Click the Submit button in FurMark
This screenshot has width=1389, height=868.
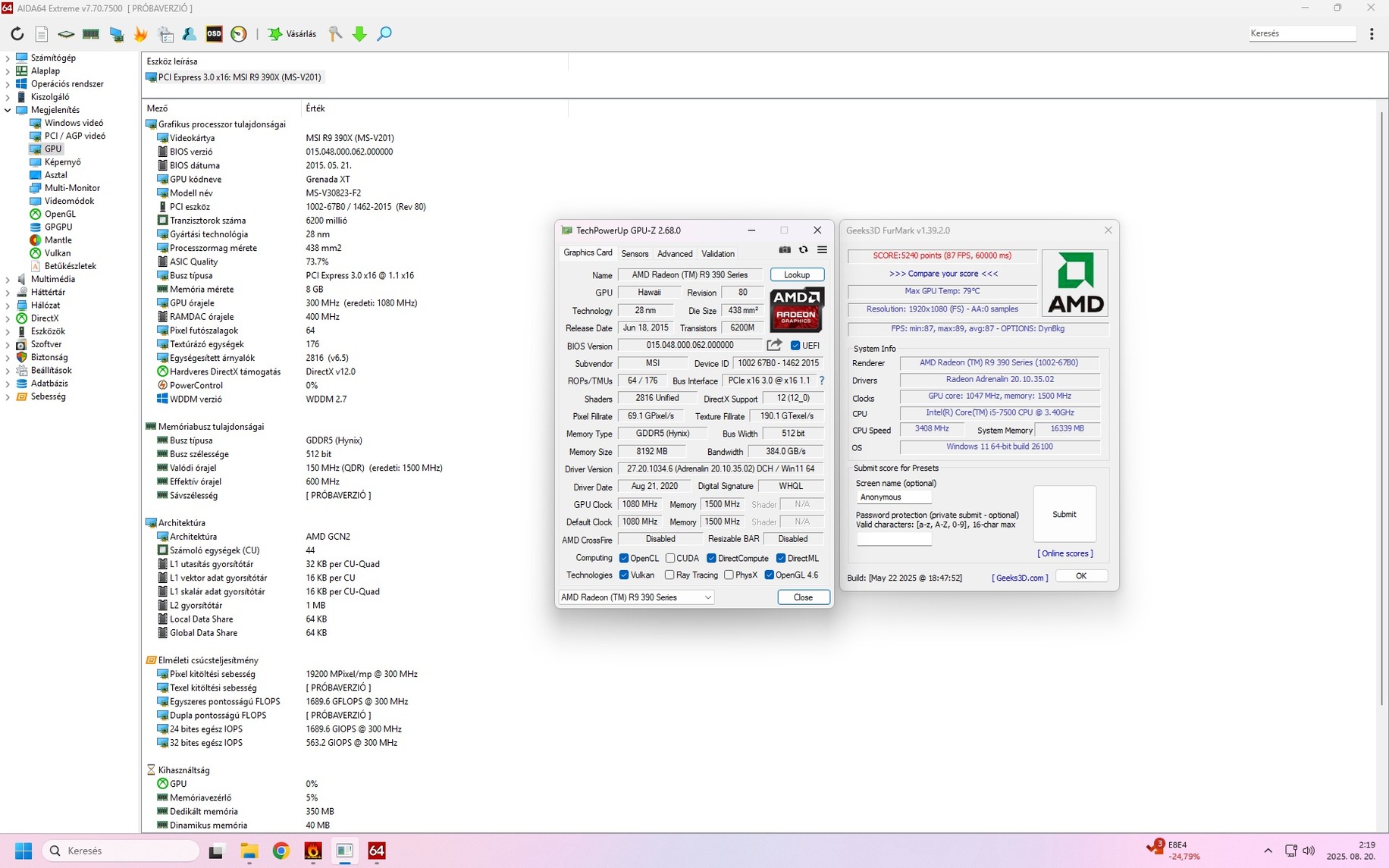click(1064, 514)
